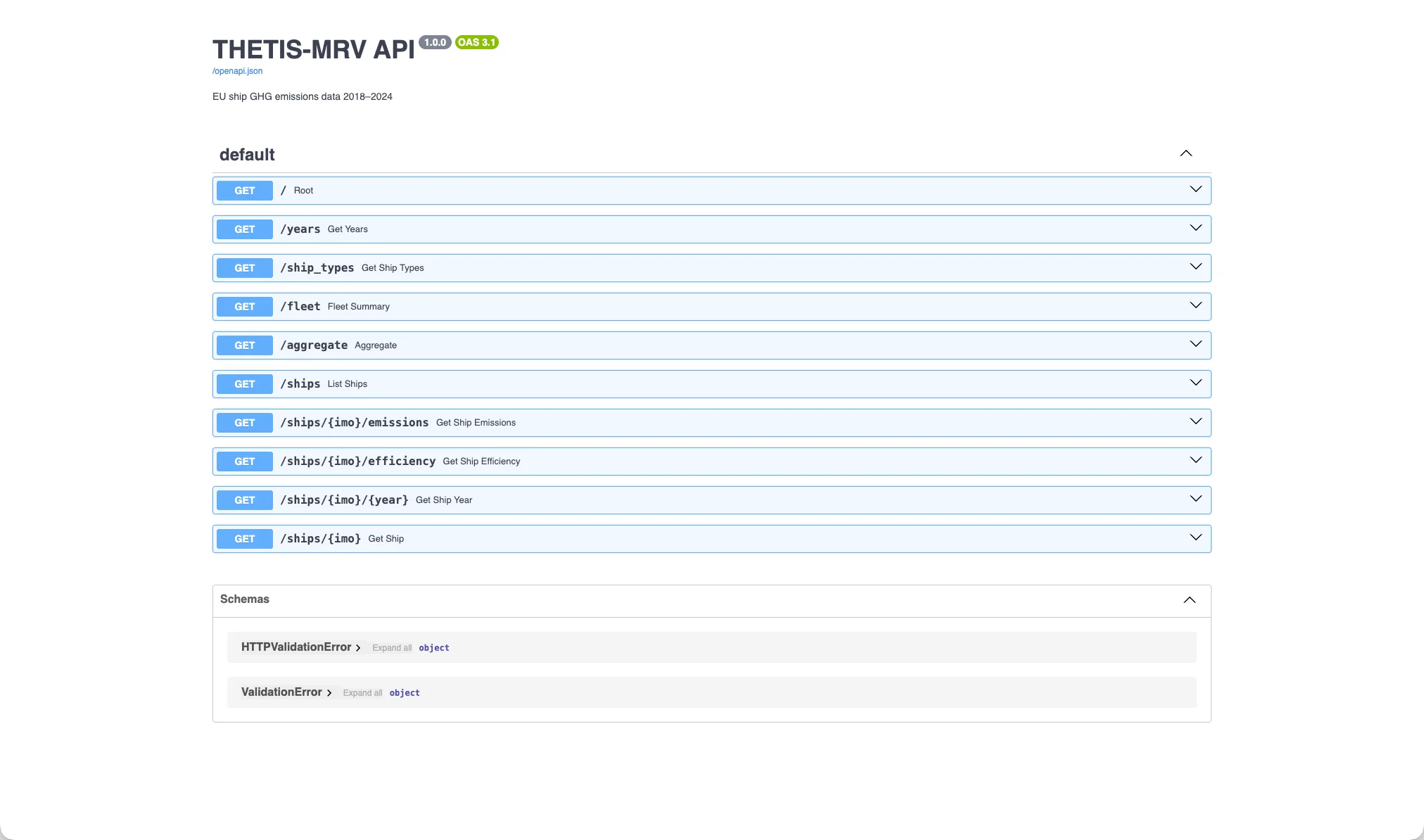Image resolution: width=1424 pixels, height=840 pixels.
Task: Click the GET badge for /fleet
Action: point(244,307)
